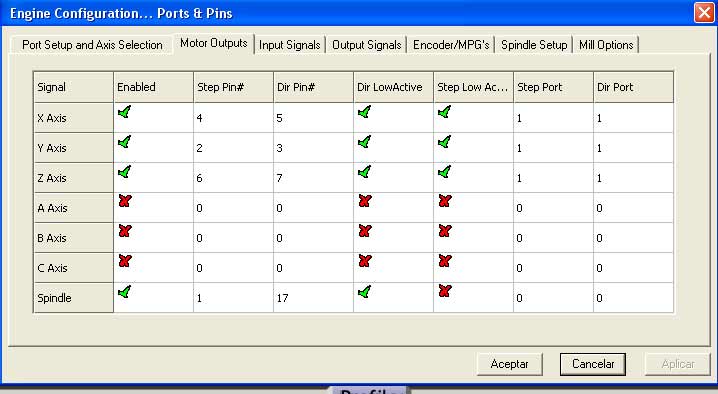718x394 pixels.
Task: Open Port Setup and Axis Selection tab
Action: pos(92,45)
